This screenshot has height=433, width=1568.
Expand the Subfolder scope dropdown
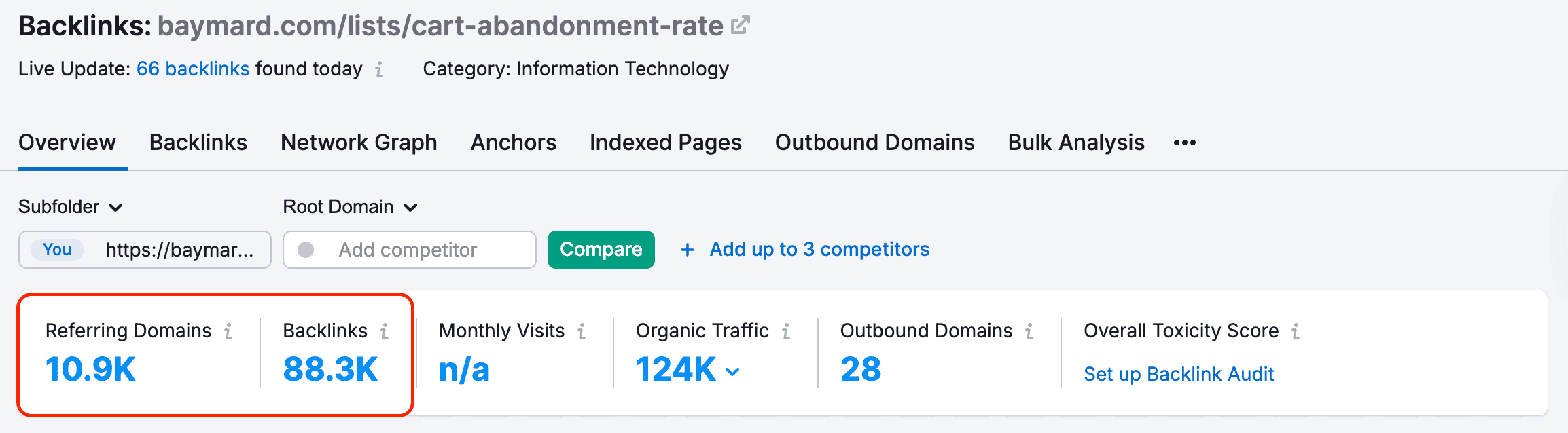[71, 207]
